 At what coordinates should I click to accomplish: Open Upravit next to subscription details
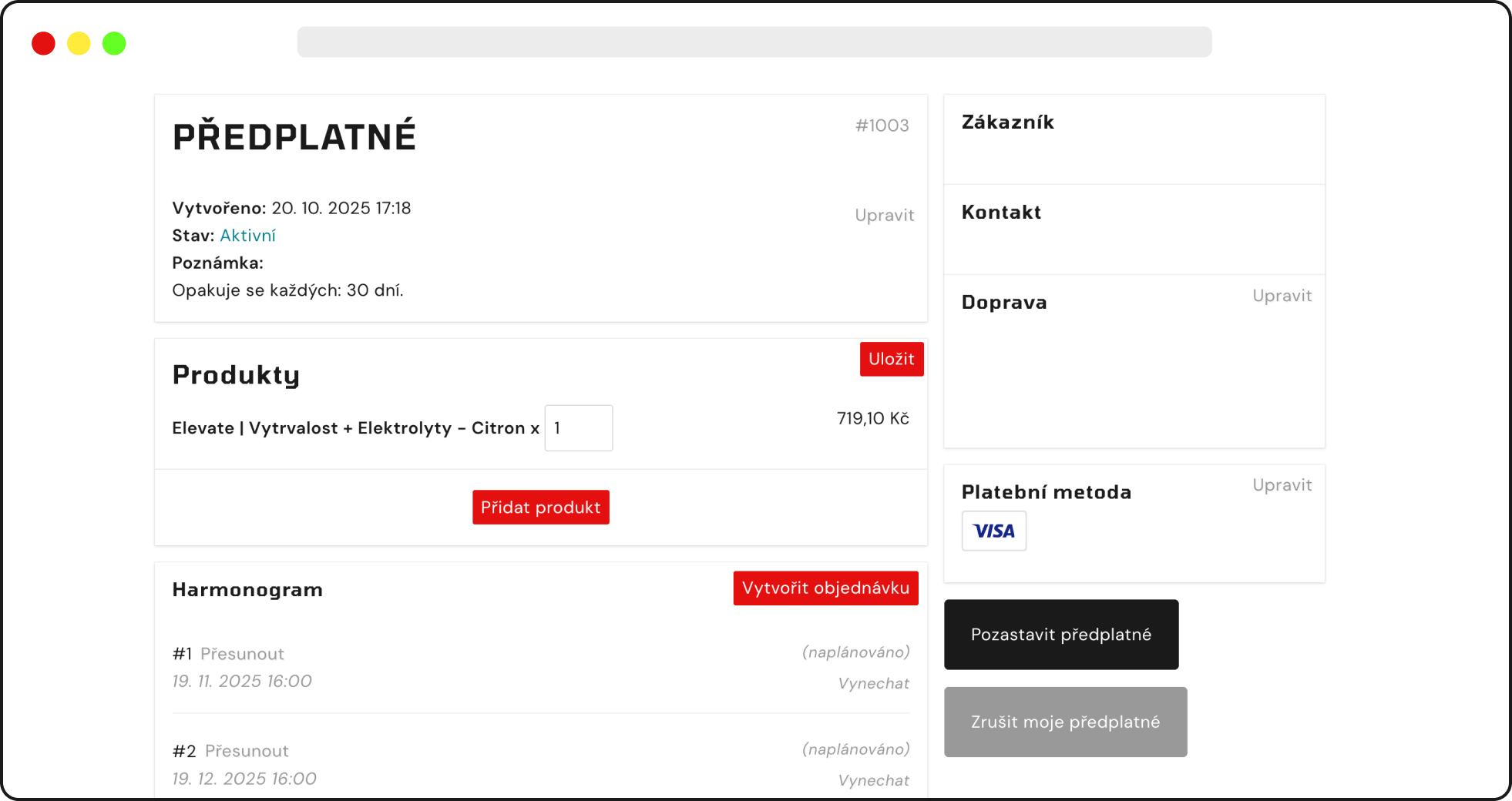pyautogui.click(x=884, y=216)
